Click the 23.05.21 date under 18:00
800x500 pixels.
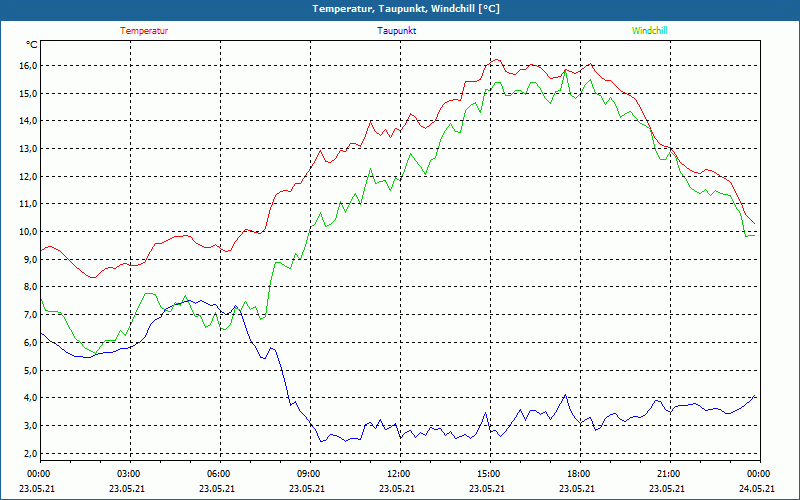(577, 488)
